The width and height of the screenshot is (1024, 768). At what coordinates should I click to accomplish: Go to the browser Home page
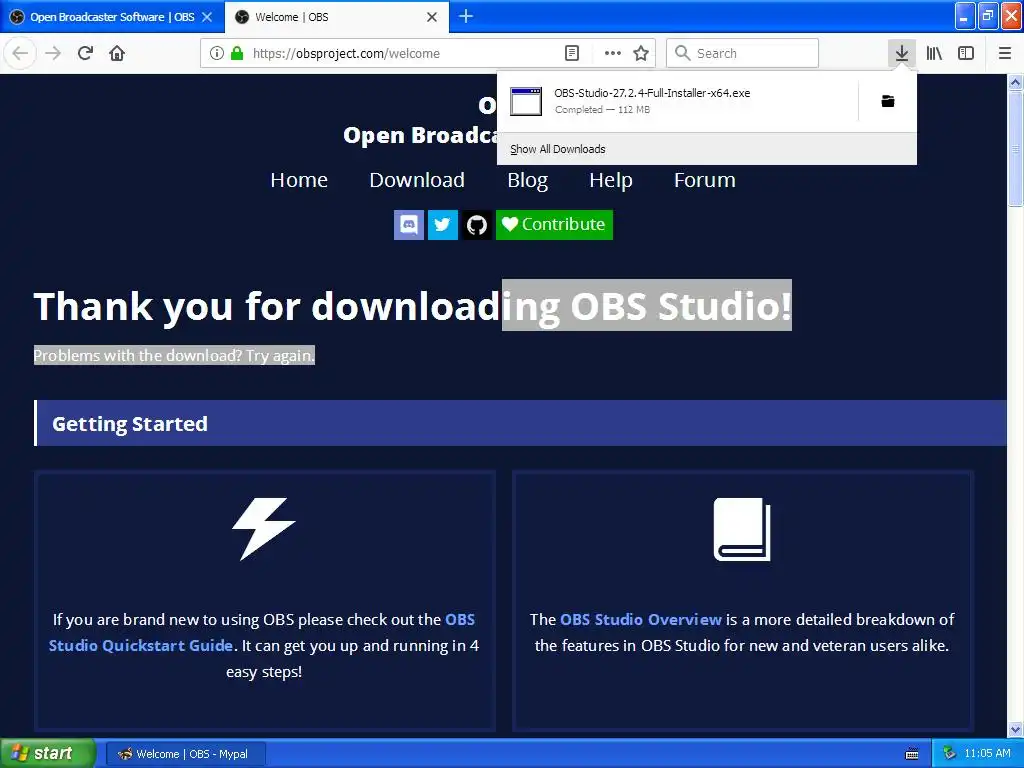[117, 54]
